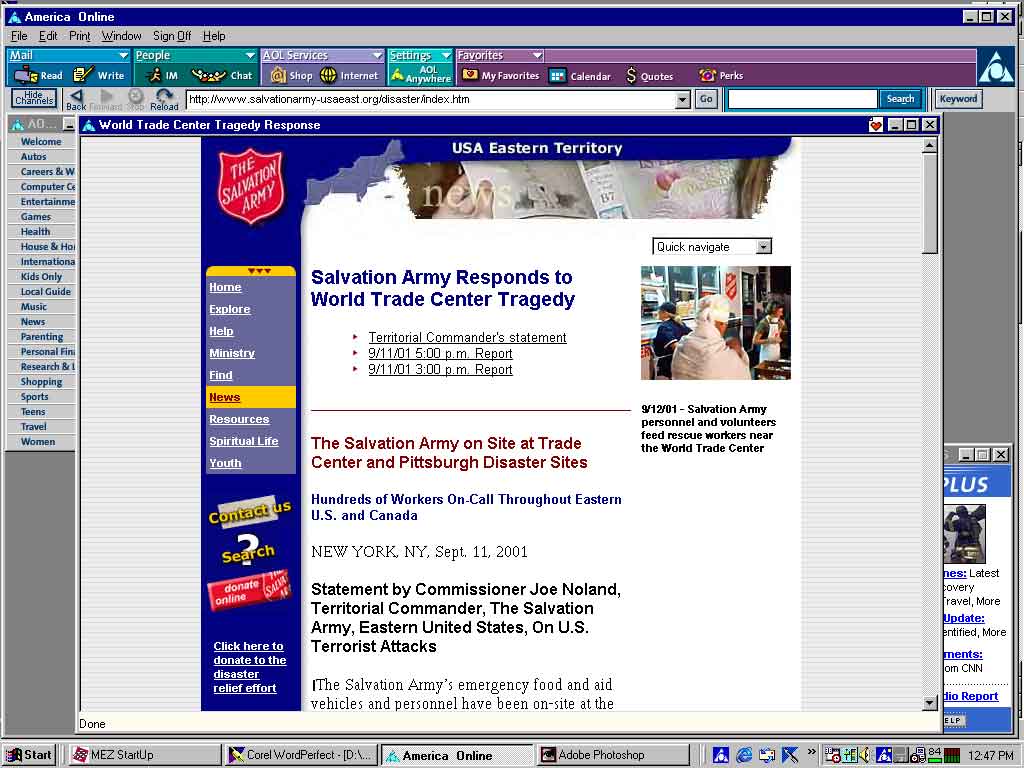Expand quick launch overflow chevron

point(812,752)
